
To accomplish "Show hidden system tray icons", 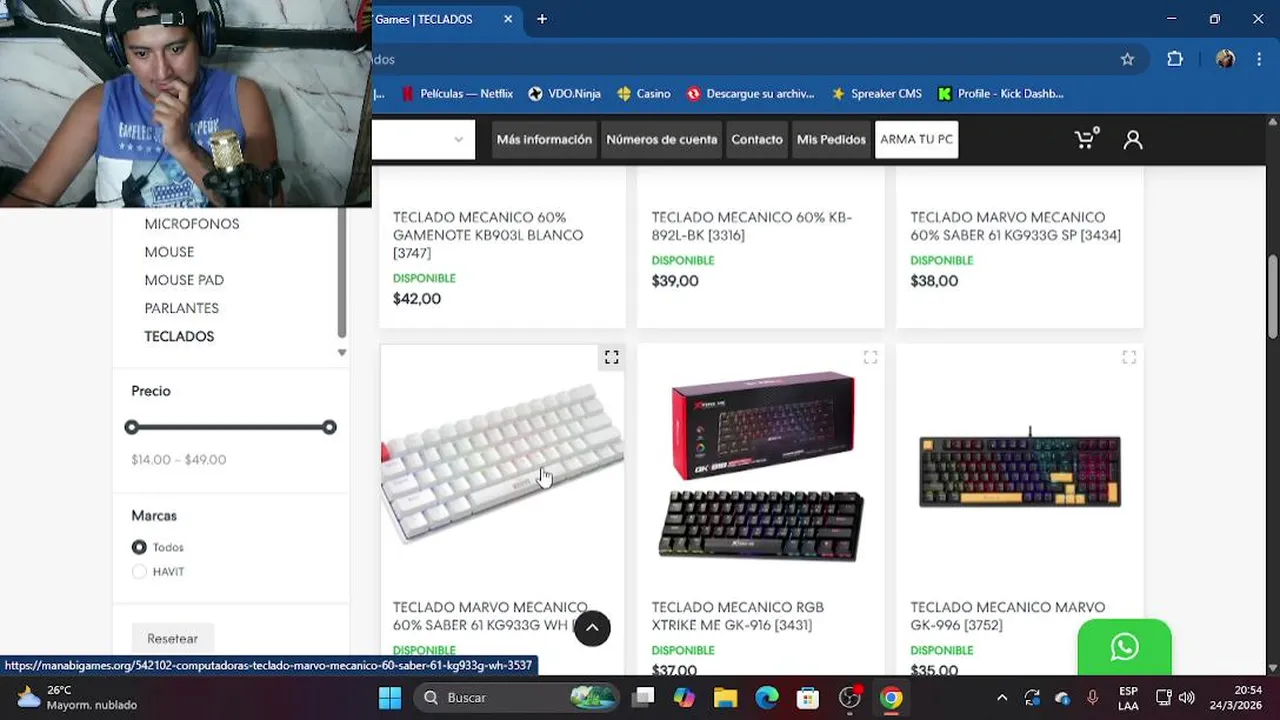I will click(x=1002, y=697).
